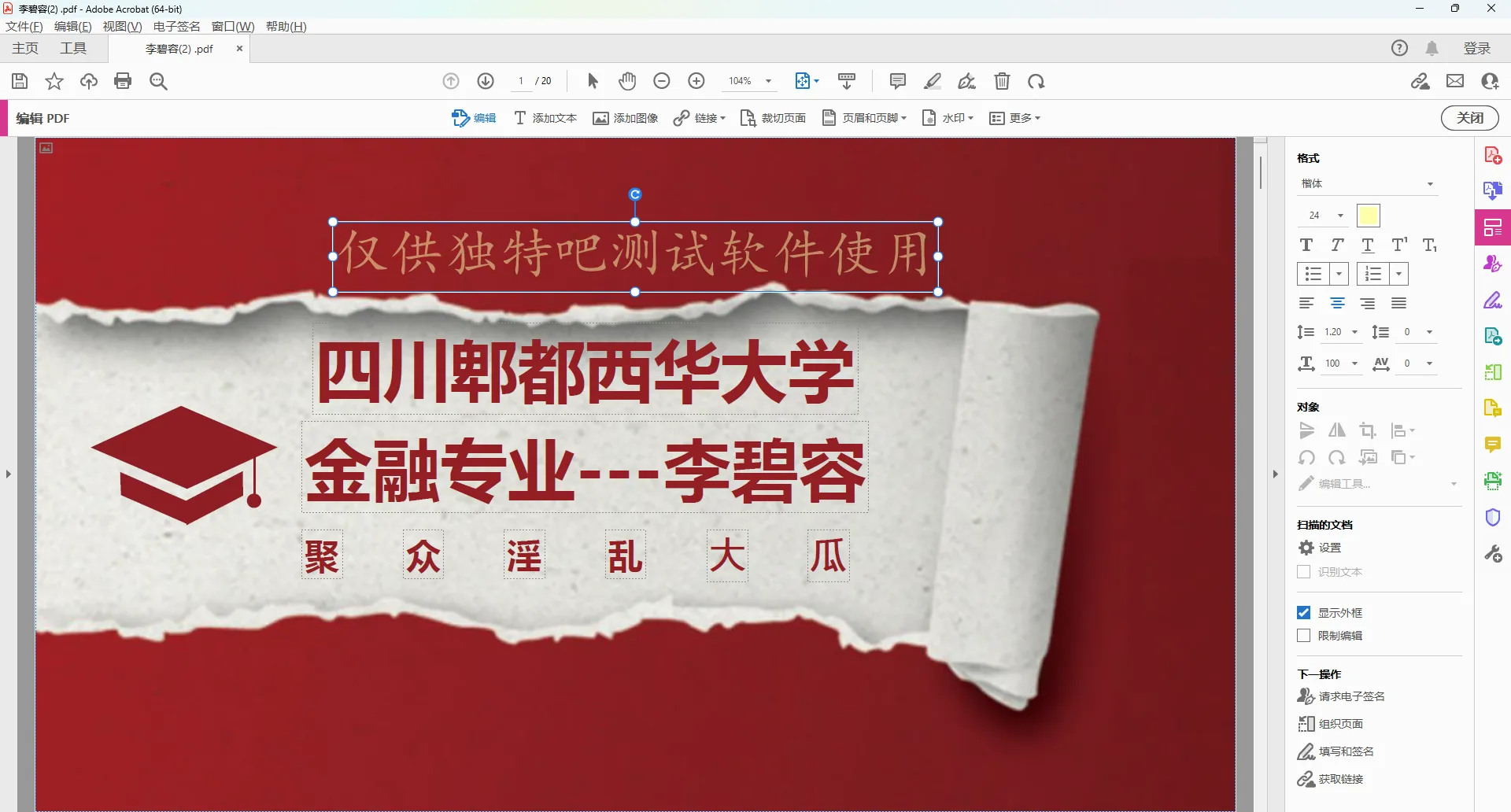Open the 更多 dropdown menu
The image size is (1511, 812).
(x=1014, y=118)
